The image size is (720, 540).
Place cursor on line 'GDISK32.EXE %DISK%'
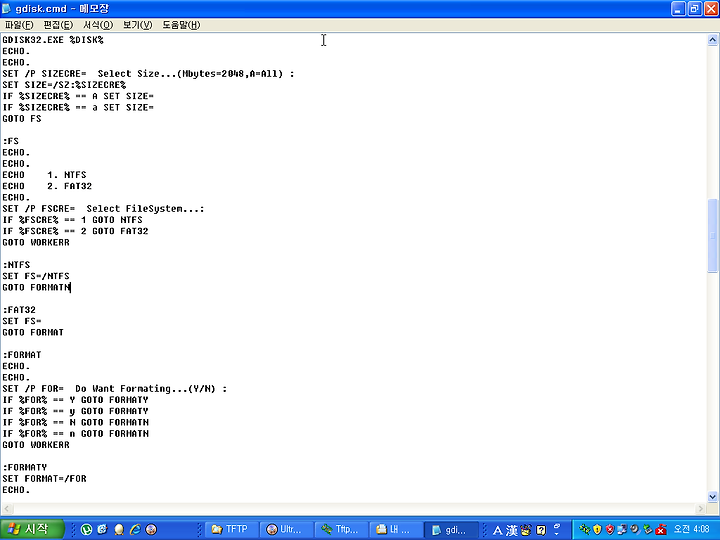coord(53,40)
